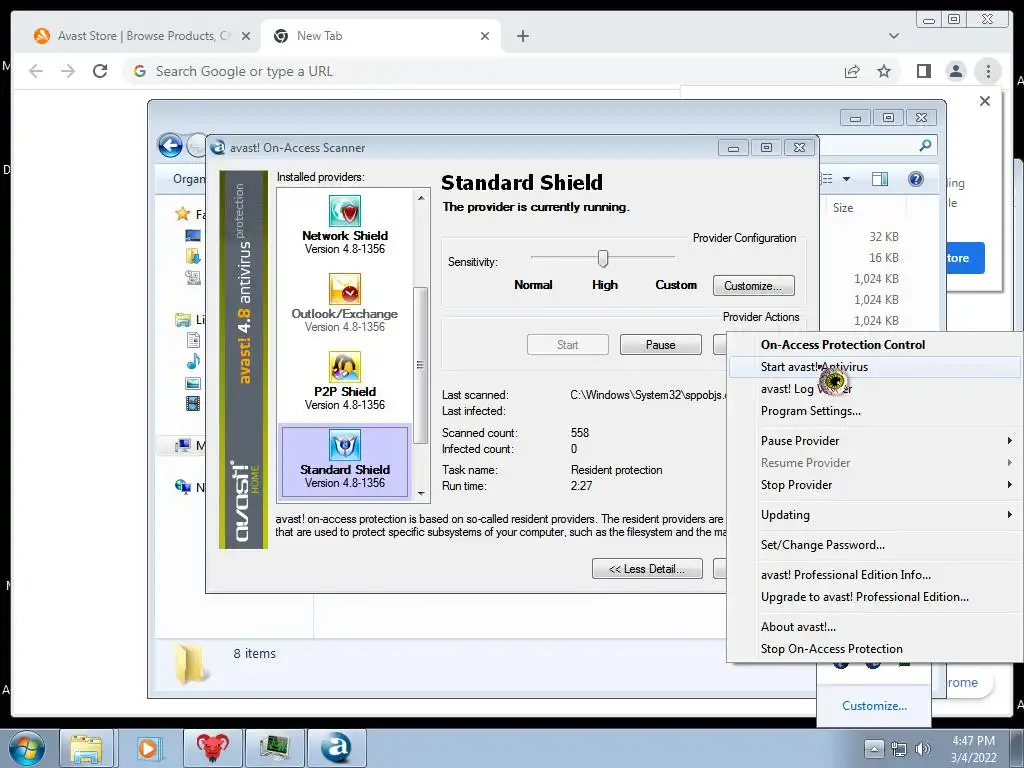Toggle the Explorer preview pane icon
1024x768 pixels.
[x=880, y=179]
